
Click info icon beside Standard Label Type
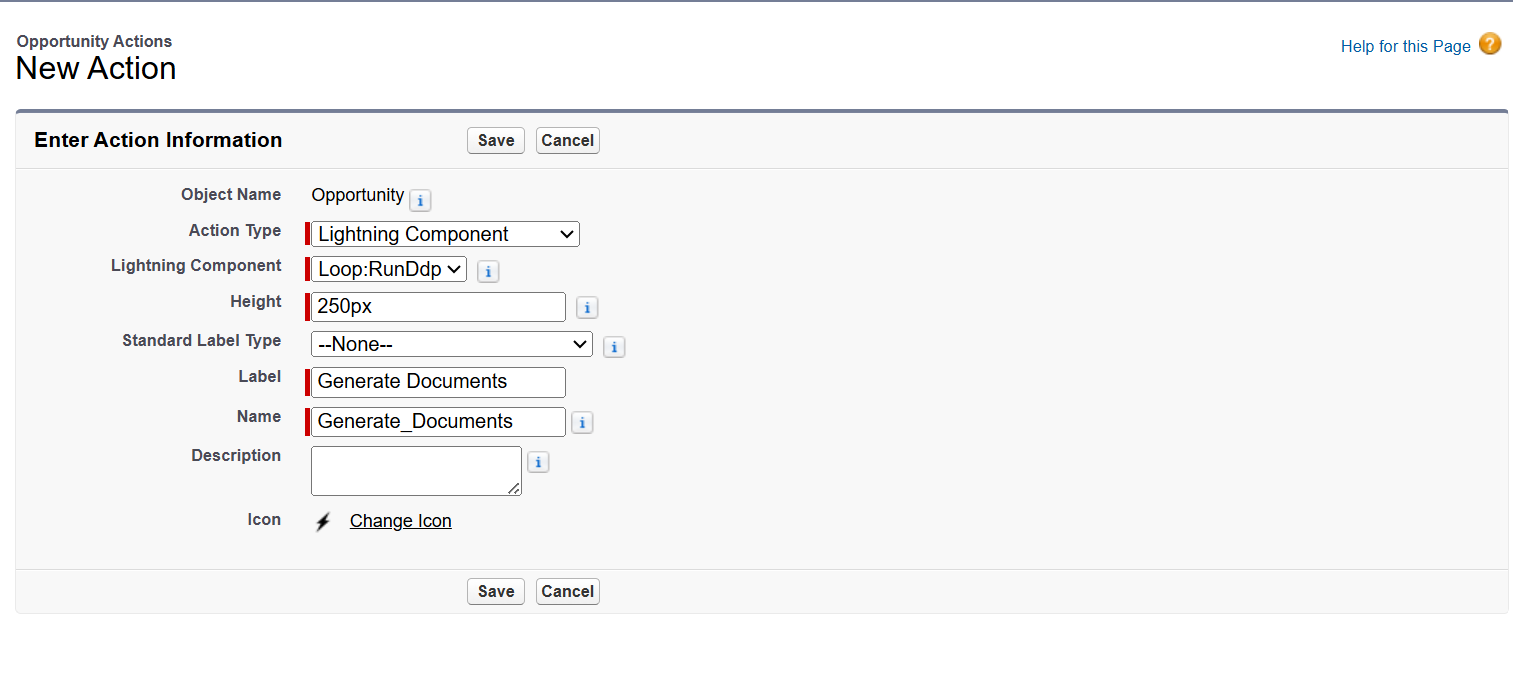(614, 347)
